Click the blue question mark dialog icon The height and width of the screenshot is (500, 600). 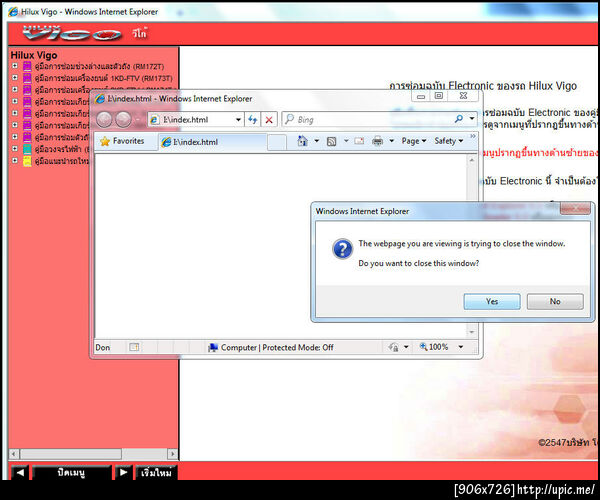click(342, 249)
